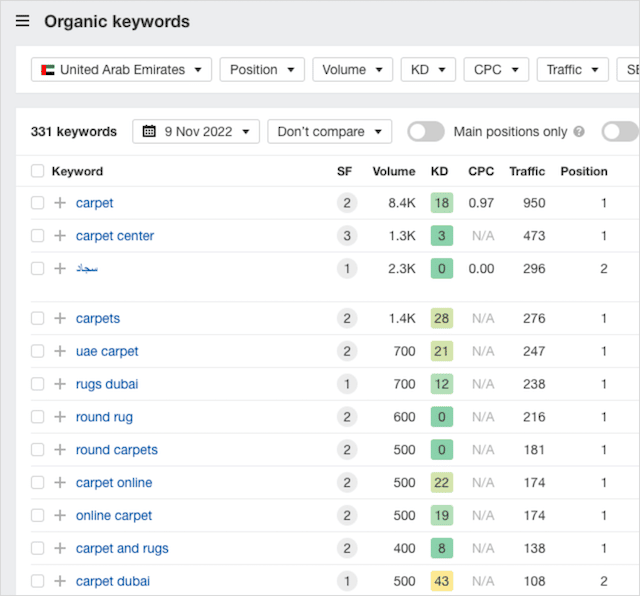Click the KD badge 43 for carpet dubai

(441, 581)
